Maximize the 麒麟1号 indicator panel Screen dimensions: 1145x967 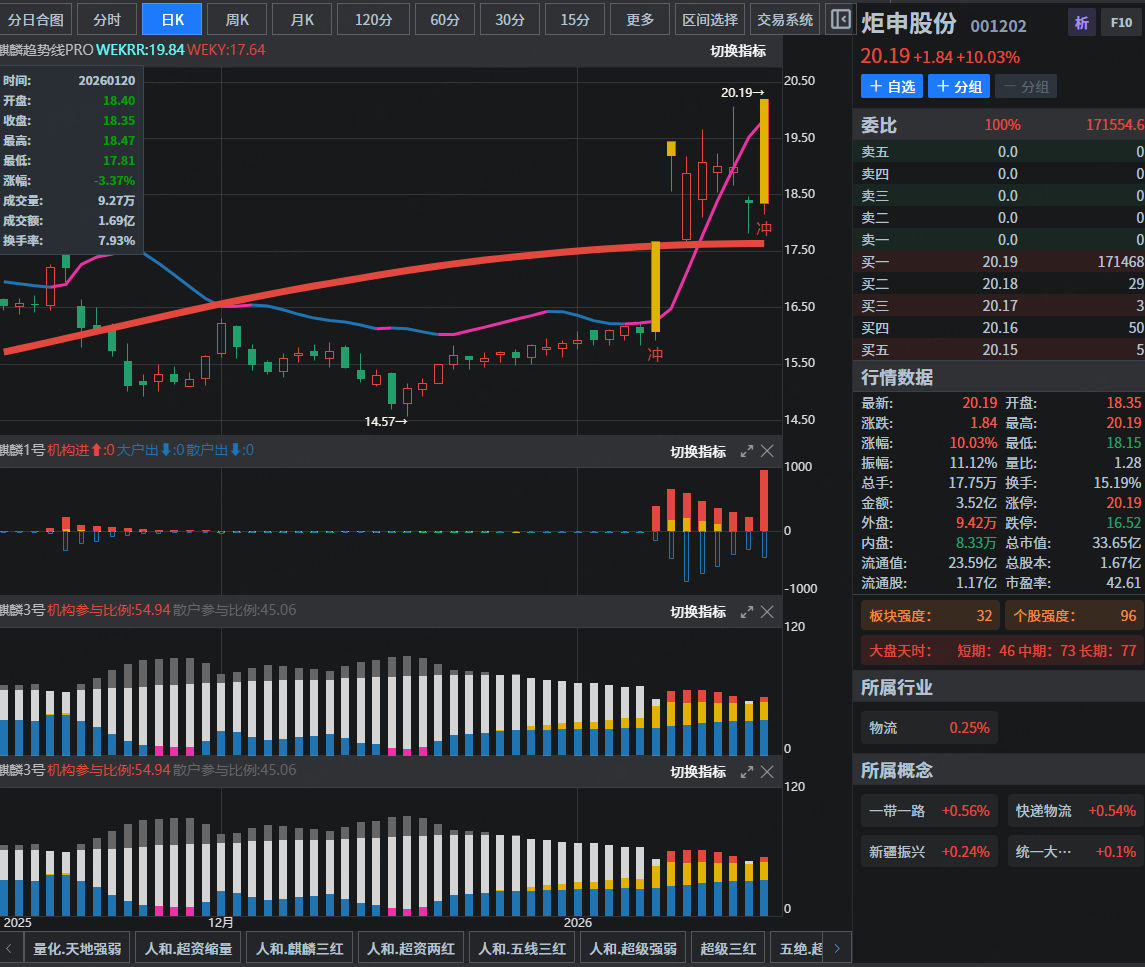pos(746,451)
